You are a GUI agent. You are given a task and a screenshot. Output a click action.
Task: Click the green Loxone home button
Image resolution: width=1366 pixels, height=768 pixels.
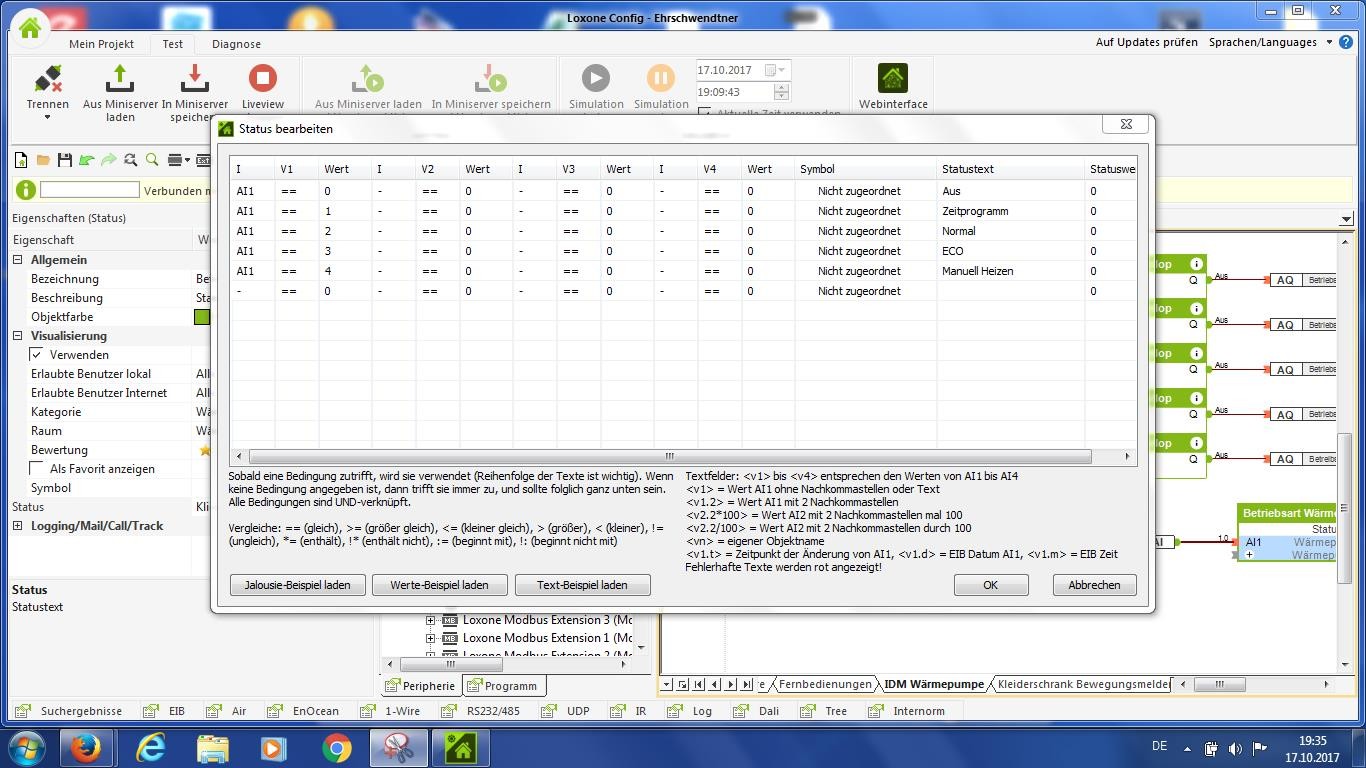pyautogui.click(x=30, y=28)
